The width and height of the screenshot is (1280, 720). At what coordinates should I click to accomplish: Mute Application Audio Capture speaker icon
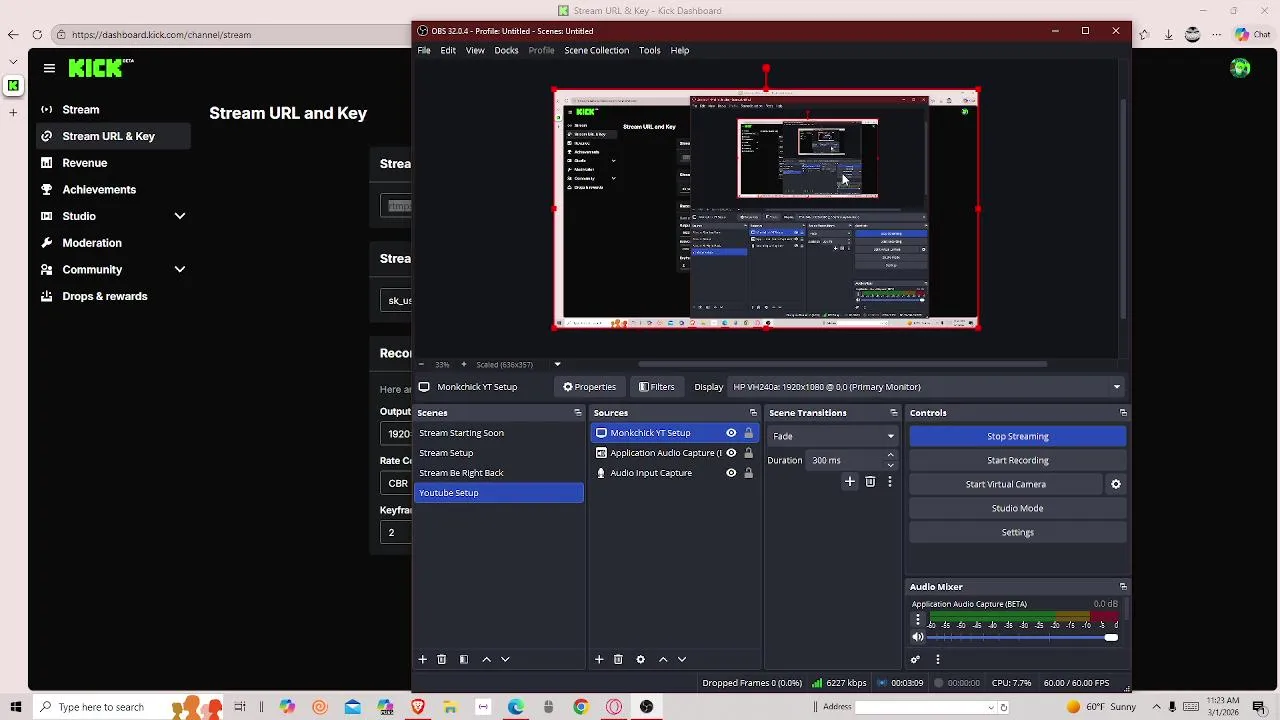918,637
